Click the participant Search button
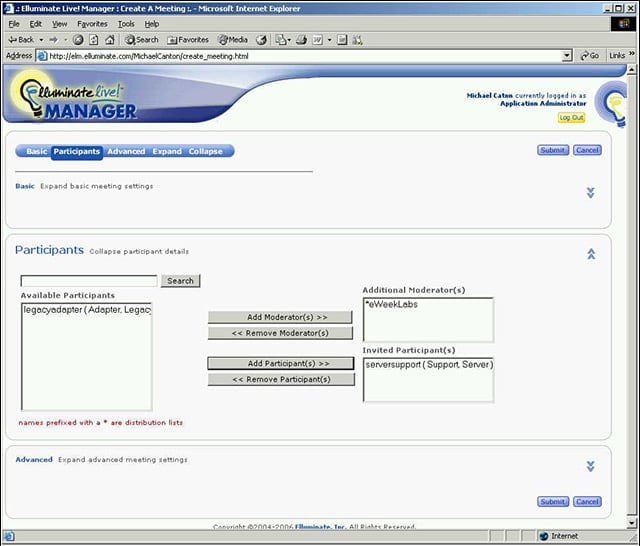This screenshot has width=640, height=546. (x=180, y=281)
